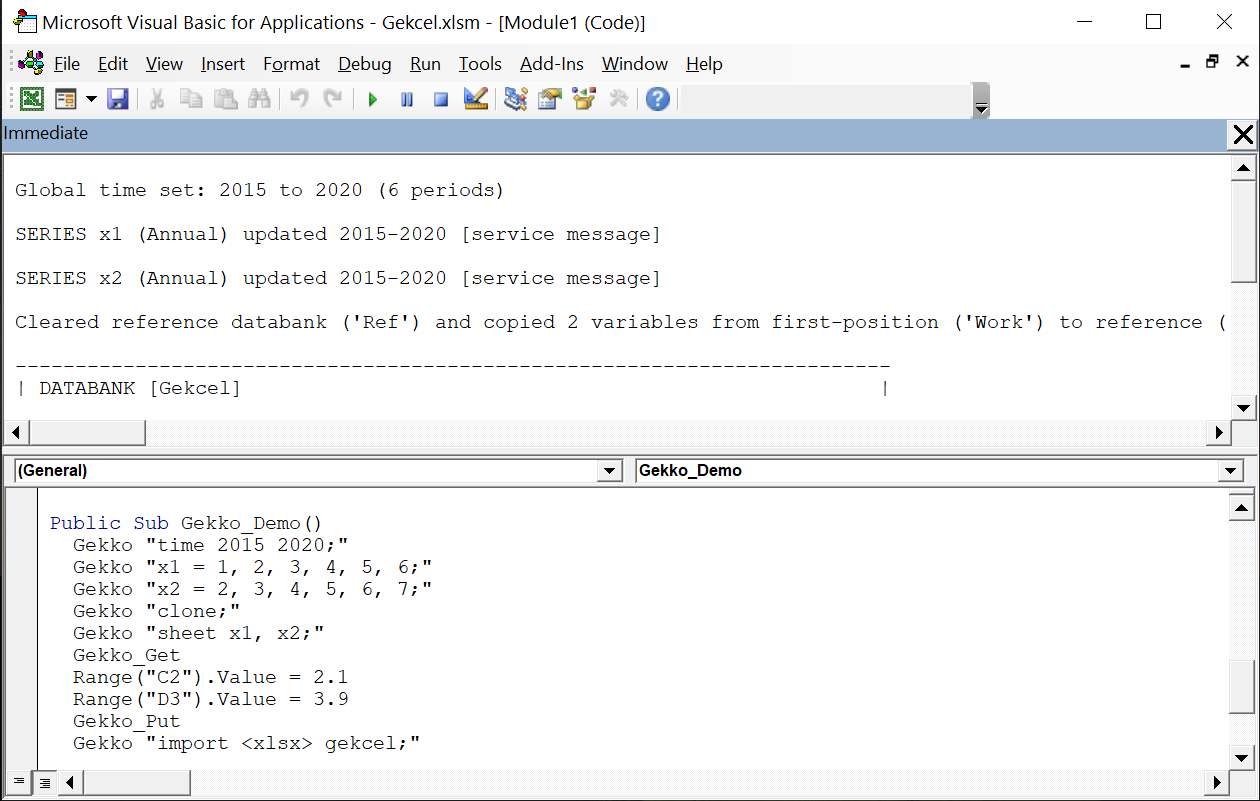This screenshot has height=801, width=1260.
Task: Click the line 'Gekko "import <xlsx> gekcel;"'
Action: 246,743
